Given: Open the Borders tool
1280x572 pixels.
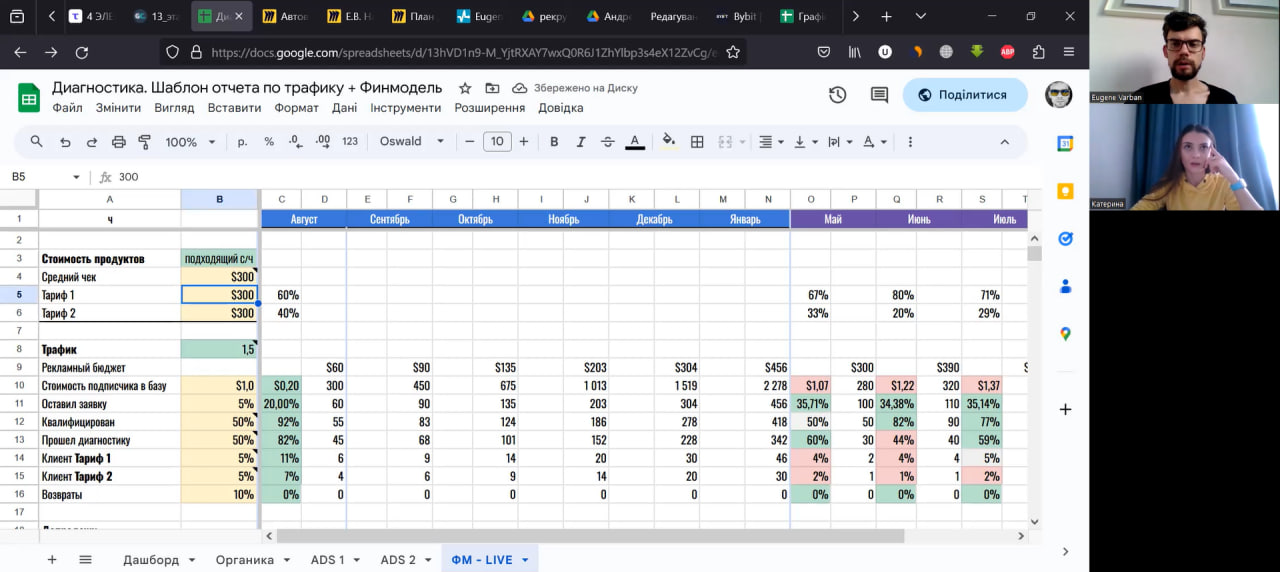Looking at the screenshot, I should tap(697, 142).
